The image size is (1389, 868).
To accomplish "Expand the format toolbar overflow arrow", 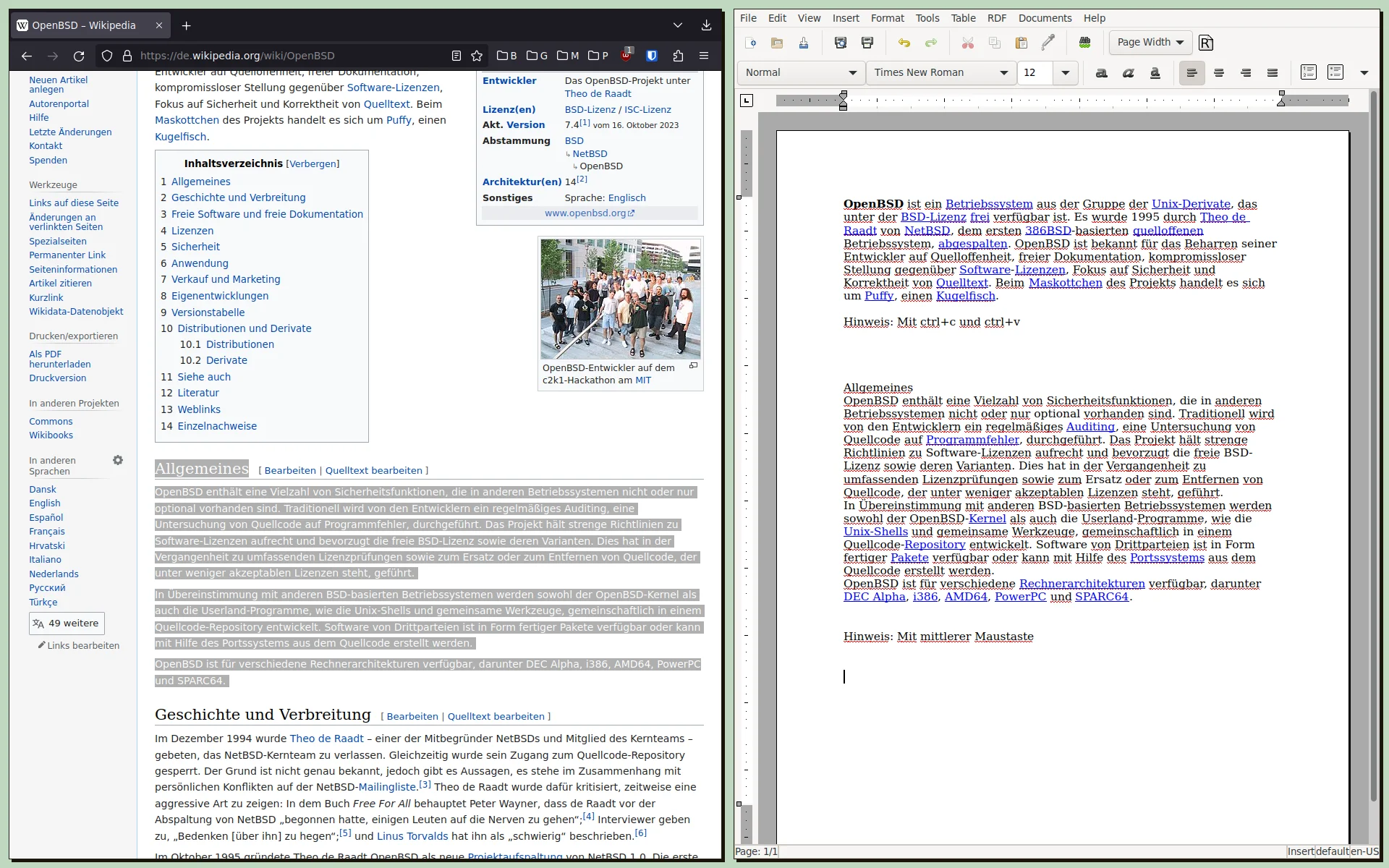I will 1364,72.
